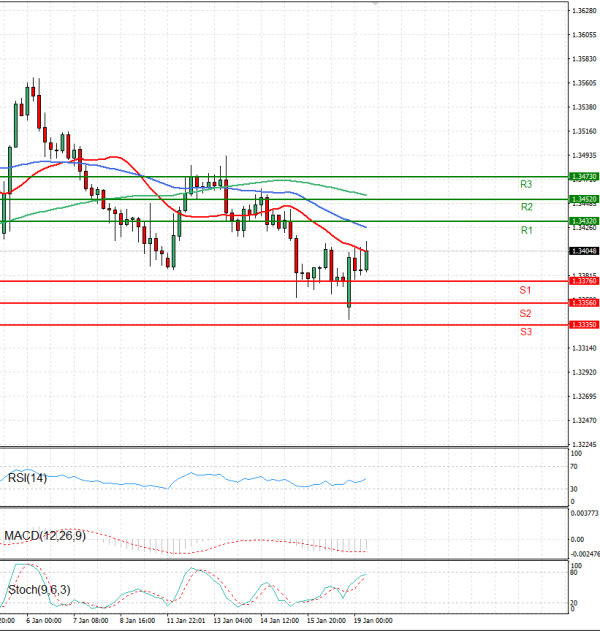Image resolution: width=600 pixels, height=631 pixels.
Task: Click the red 1.33350 price tag
Action: 583,325
